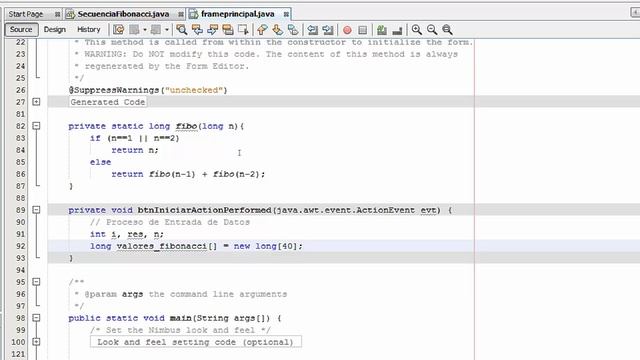Image resolution: width=640 pixels, height=360 pixels.
Task: Open the Start Page tab
Action: click(26, 14)
